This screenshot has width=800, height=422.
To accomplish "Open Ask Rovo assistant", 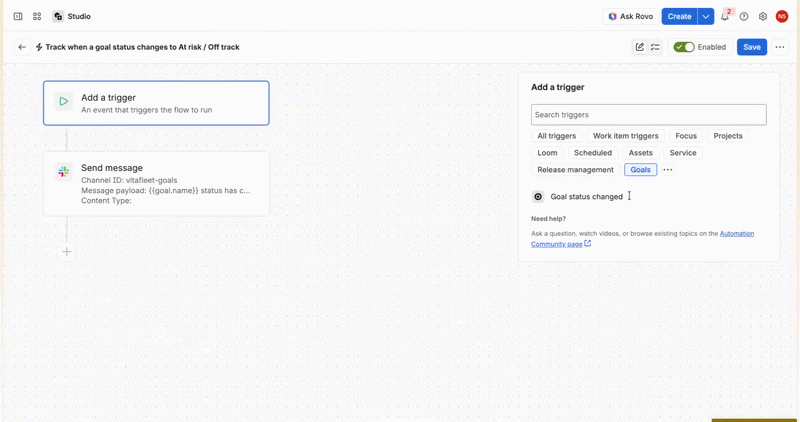I will tap(631, 16).
